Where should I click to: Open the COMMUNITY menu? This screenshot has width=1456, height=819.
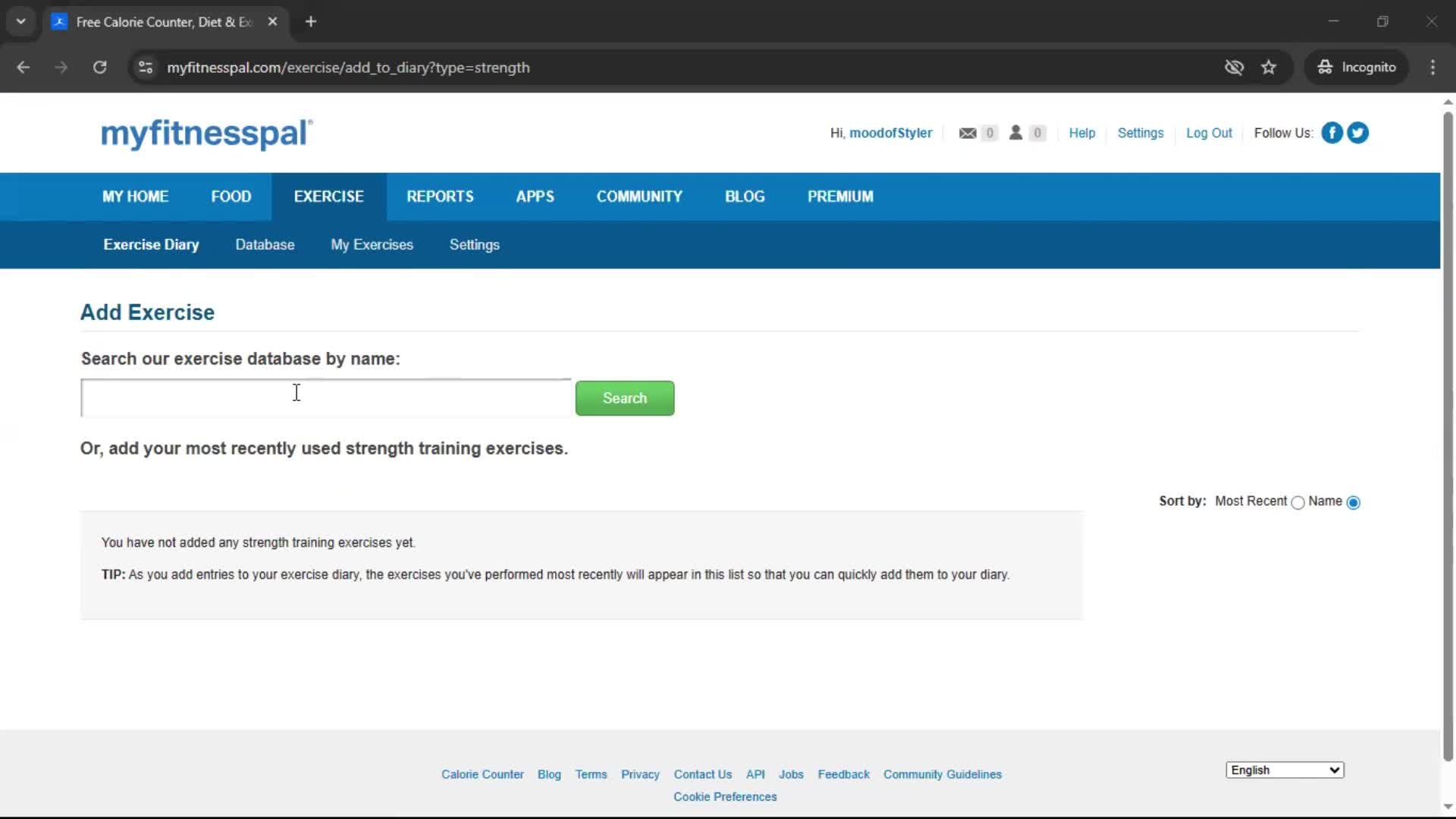[x=639, y=196]
